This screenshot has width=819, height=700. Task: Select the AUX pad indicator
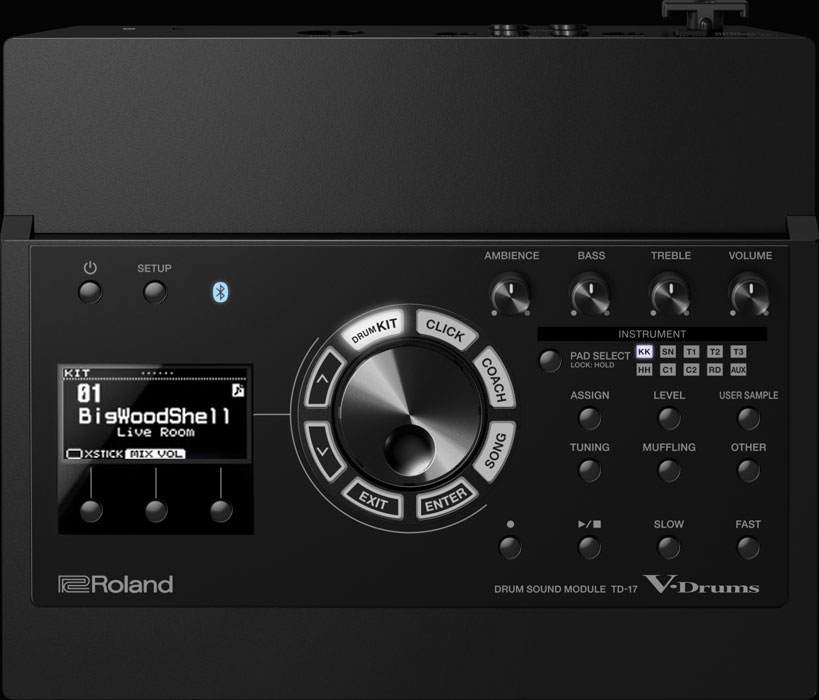pyautogui.click(x=738, y=369)
